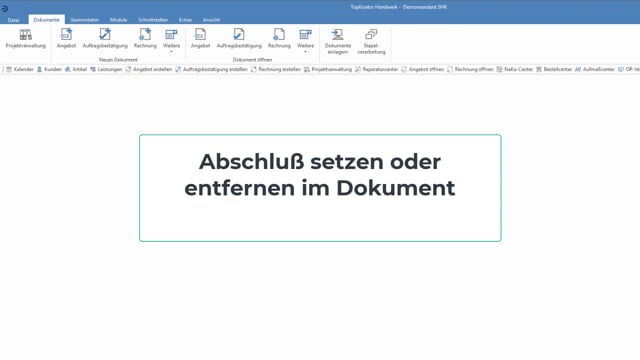Open Aufmaßcenter shortcut
The height and width of the screenshot is (360, 640).
click(x=595, y=69)
